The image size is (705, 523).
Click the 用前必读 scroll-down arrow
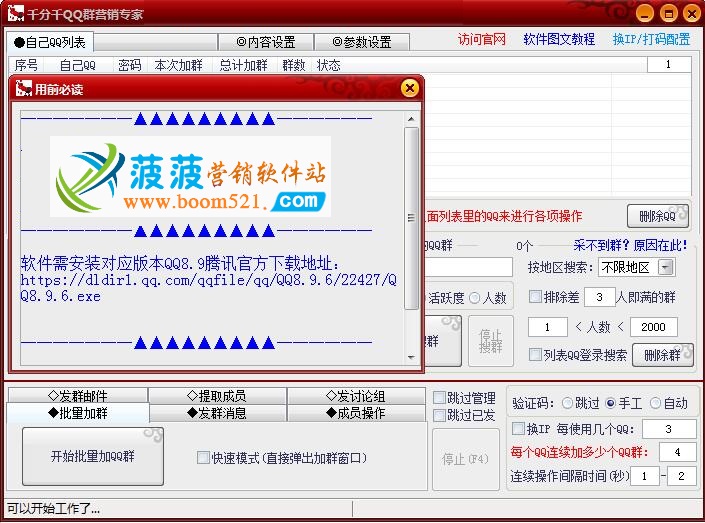(x=411, y=358)
